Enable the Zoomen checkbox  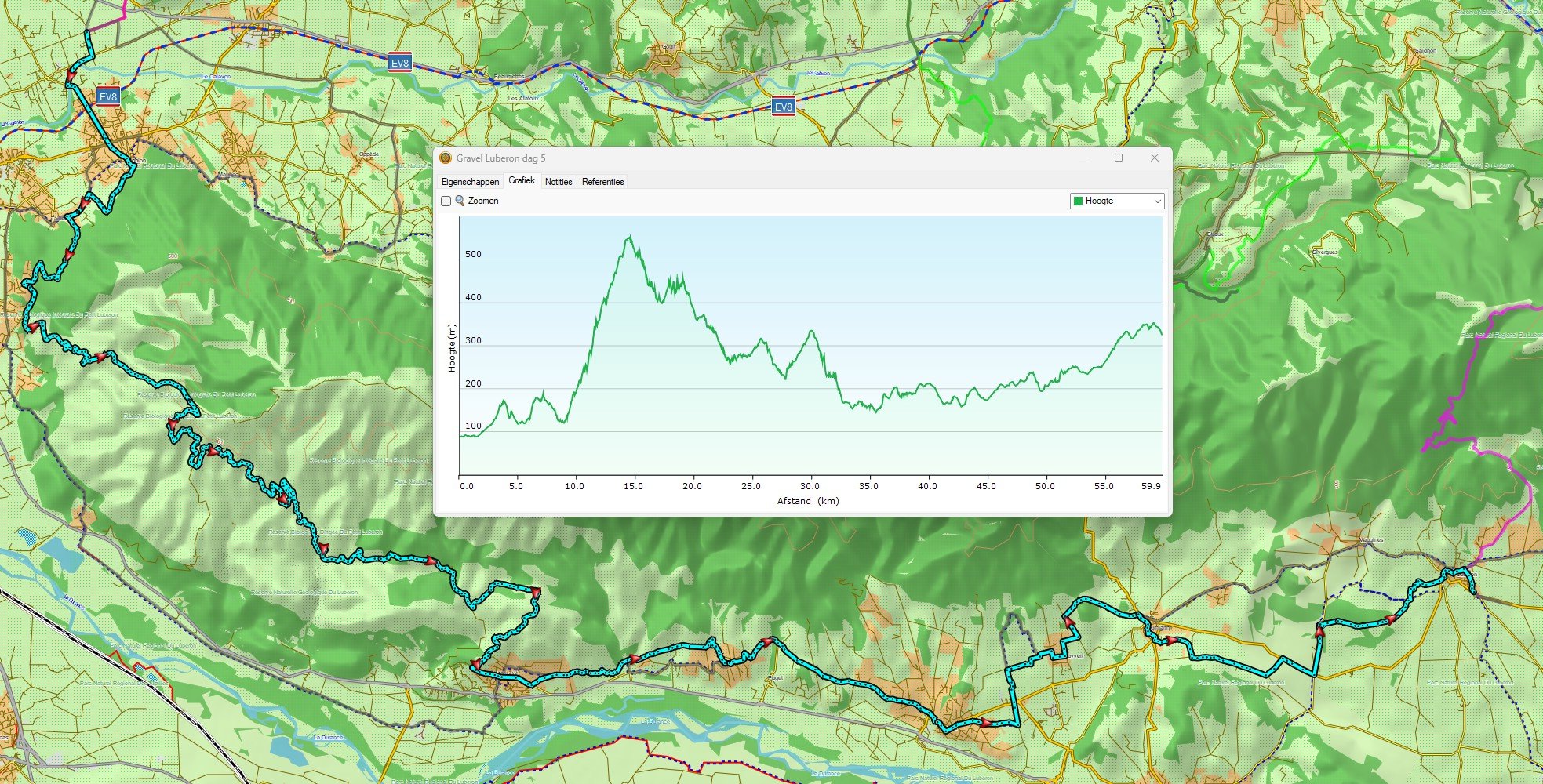(446, 201)
